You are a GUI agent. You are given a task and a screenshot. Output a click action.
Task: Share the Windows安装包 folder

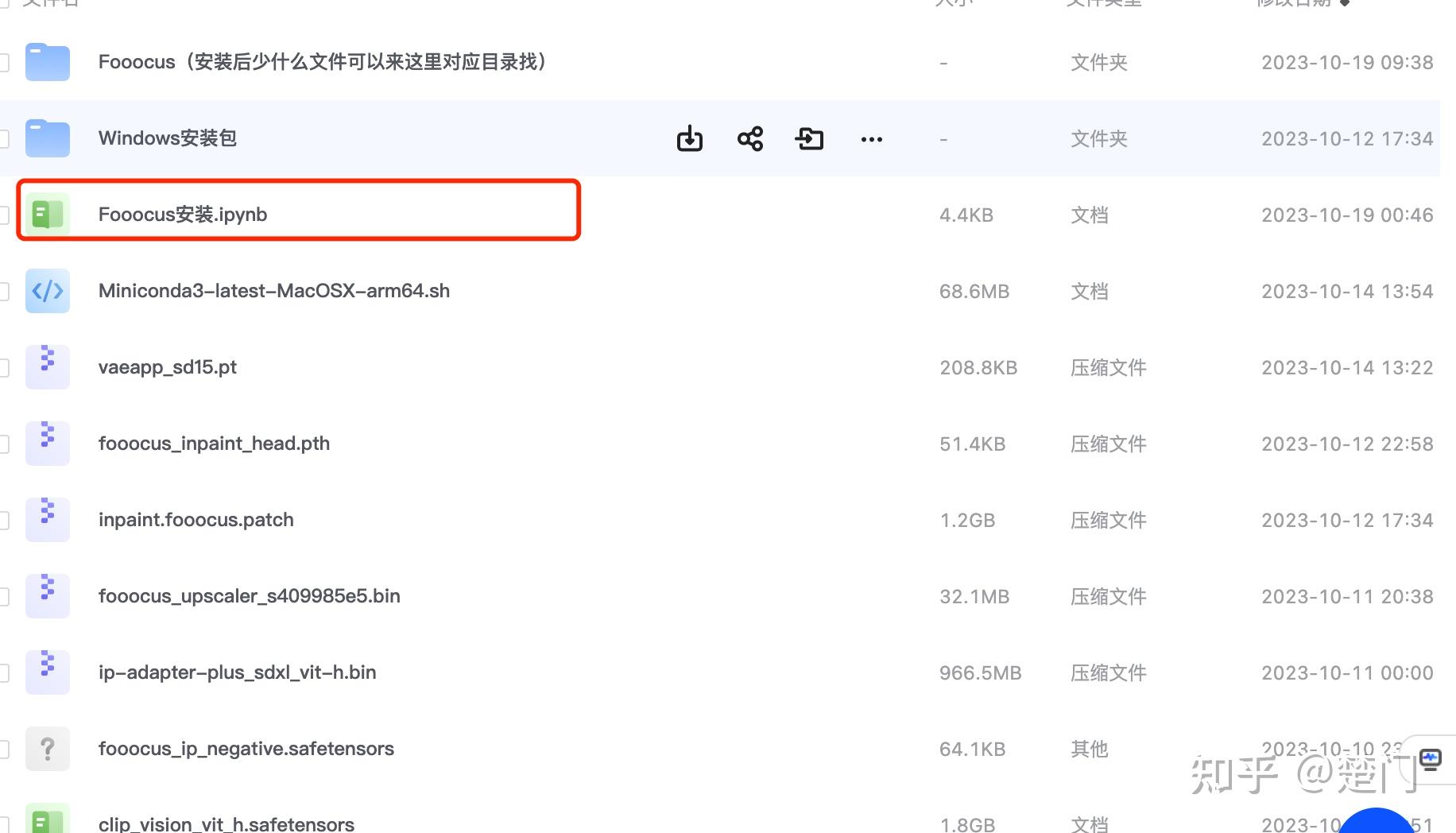coord(750,138)
